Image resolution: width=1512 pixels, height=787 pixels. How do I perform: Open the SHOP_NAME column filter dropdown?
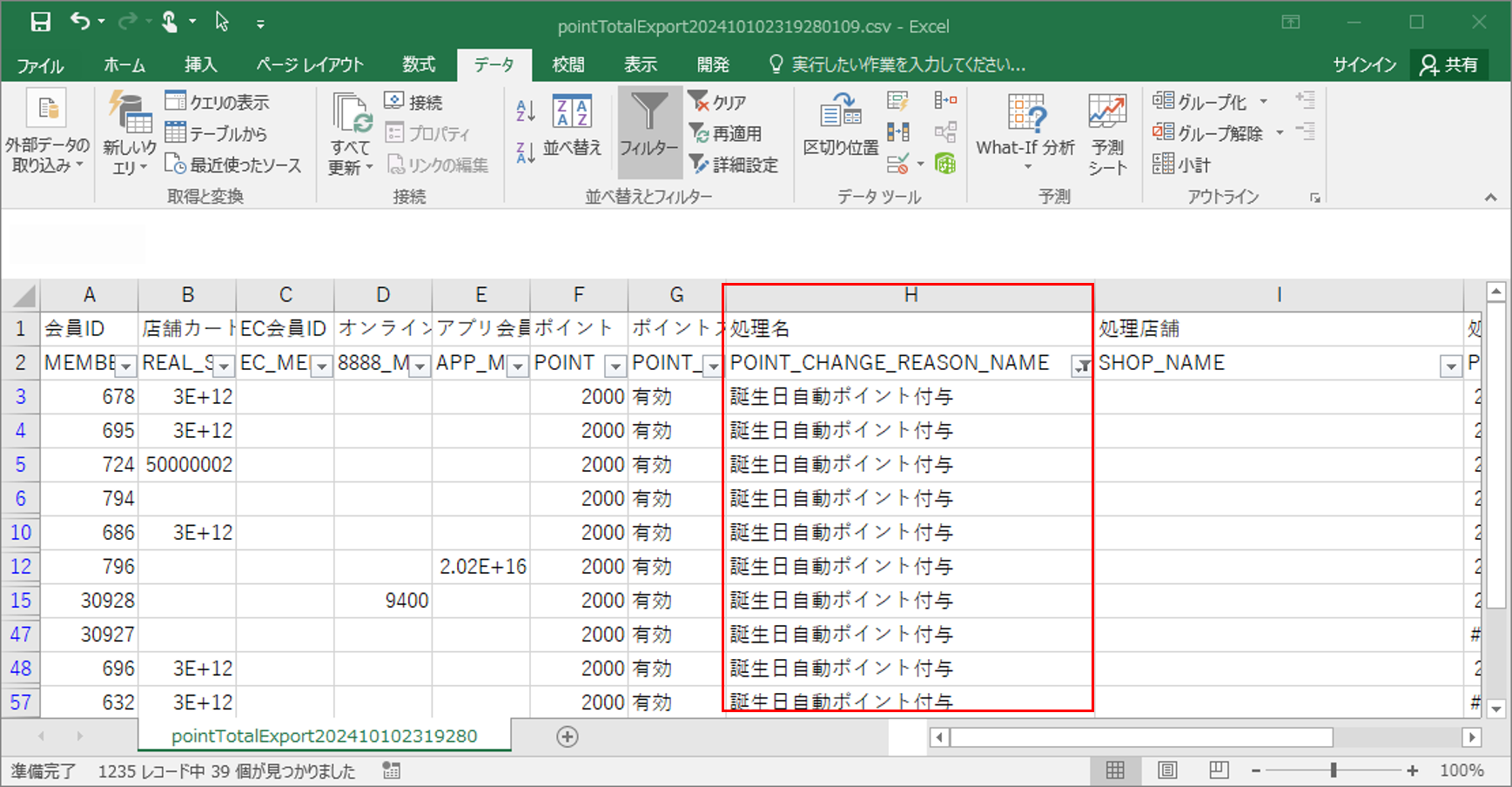pos(1449,367)
